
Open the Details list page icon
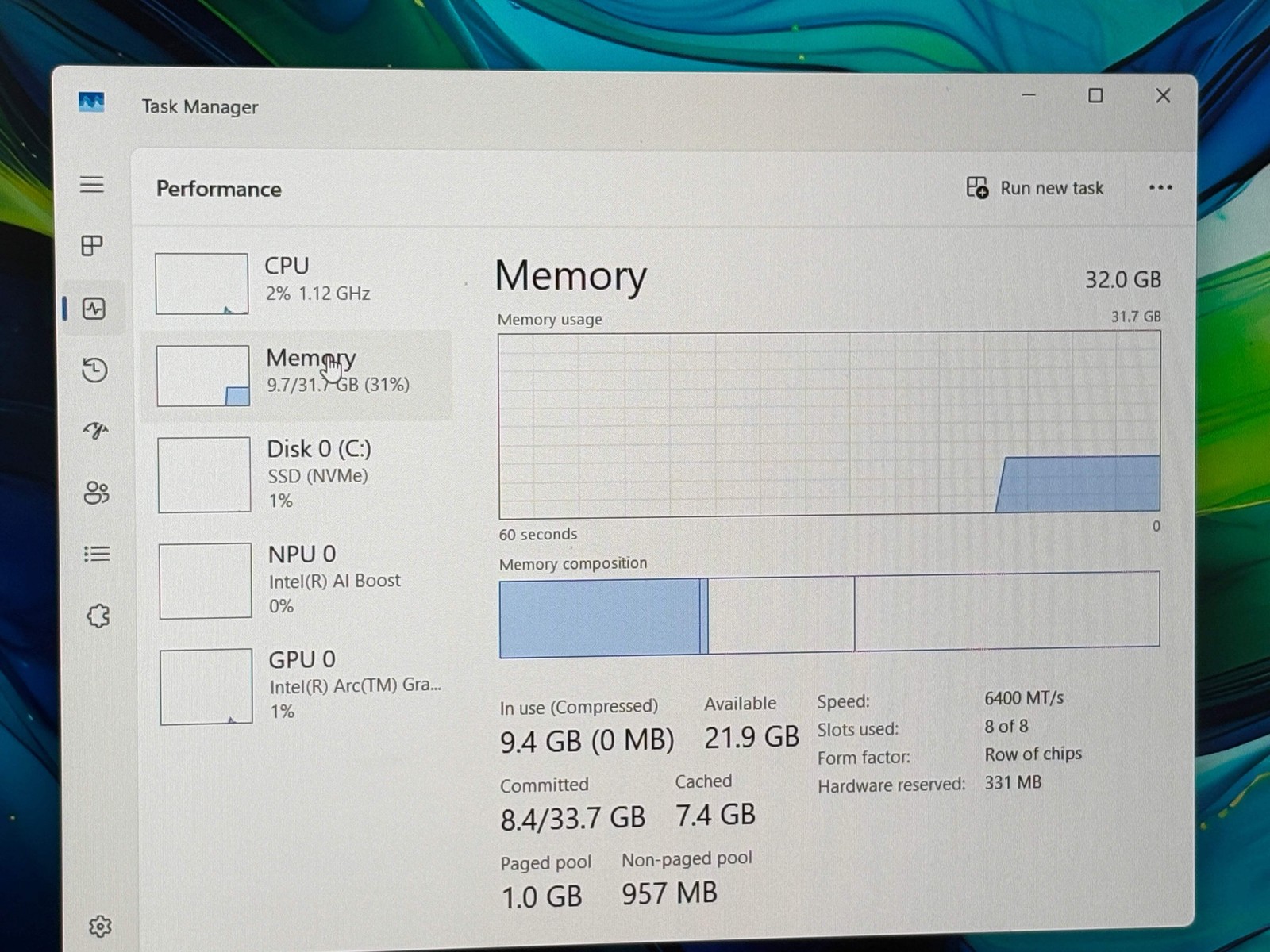[97, 554]
